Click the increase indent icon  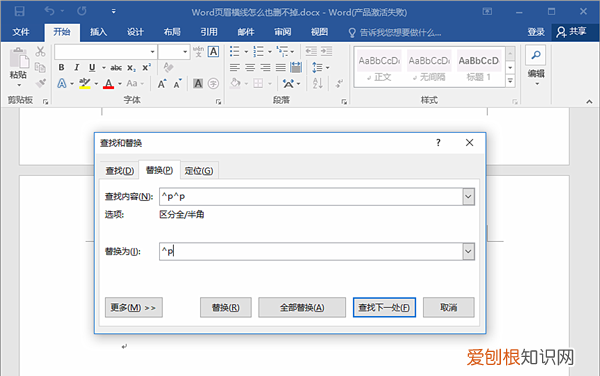[x=326, y=51]
